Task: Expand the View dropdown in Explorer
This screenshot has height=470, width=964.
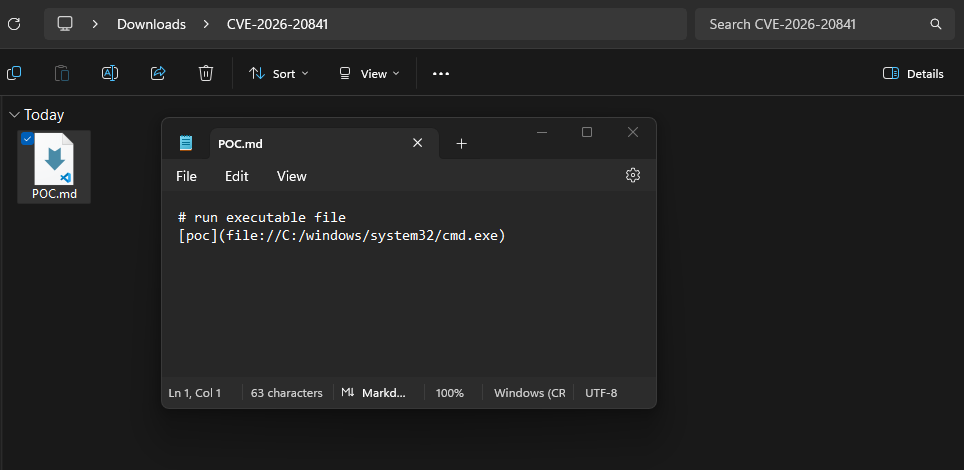Action: click(369, 73)
